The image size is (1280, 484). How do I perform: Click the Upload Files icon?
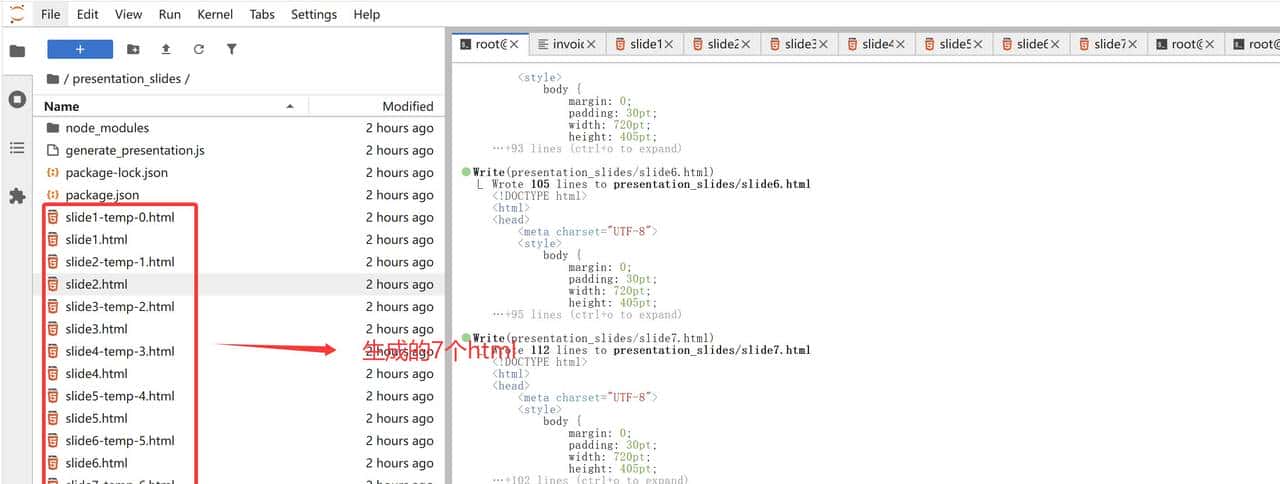(166, 49)
